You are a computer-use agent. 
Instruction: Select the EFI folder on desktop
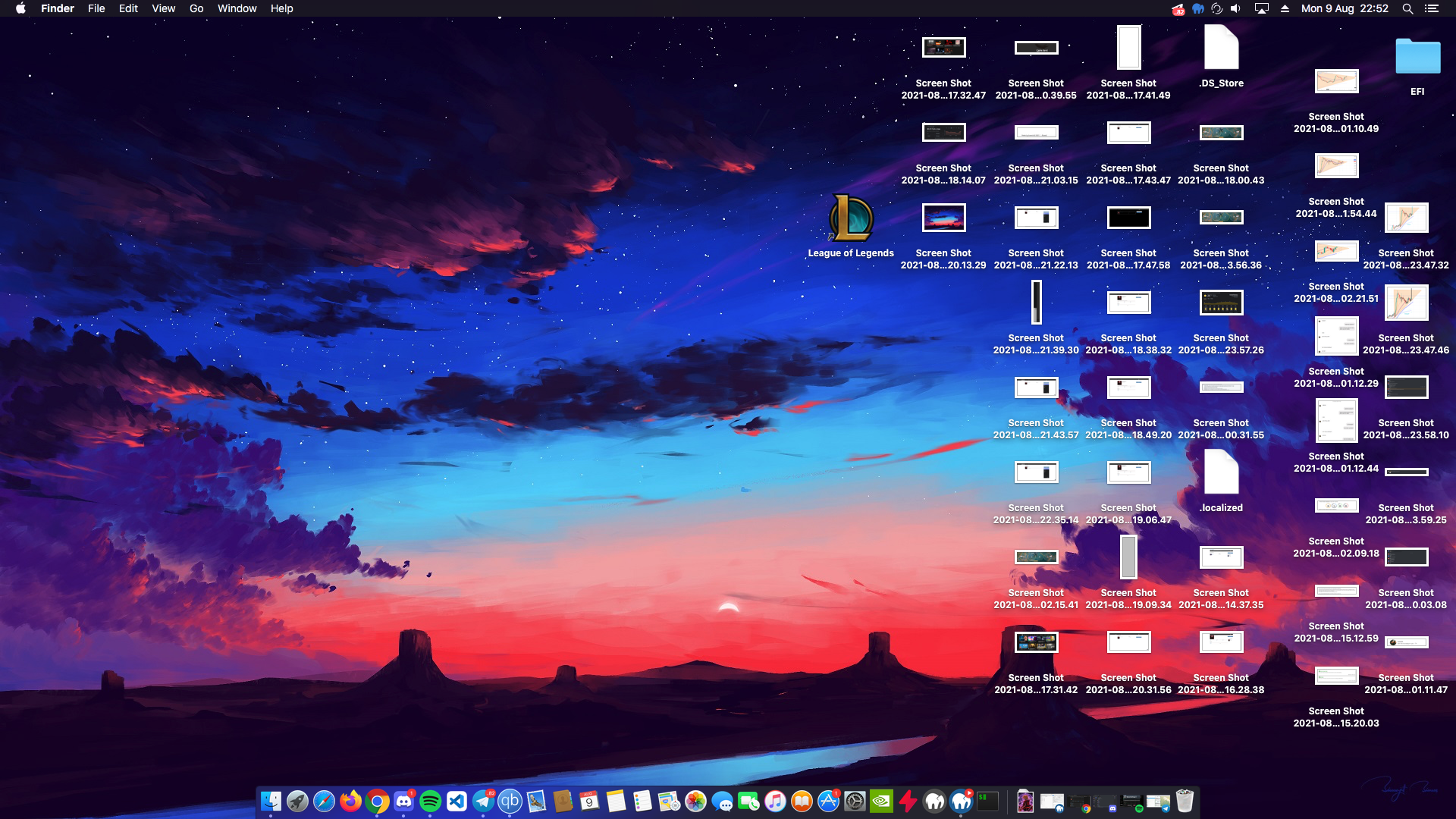pyautogui.click(x=1417, y=57)
